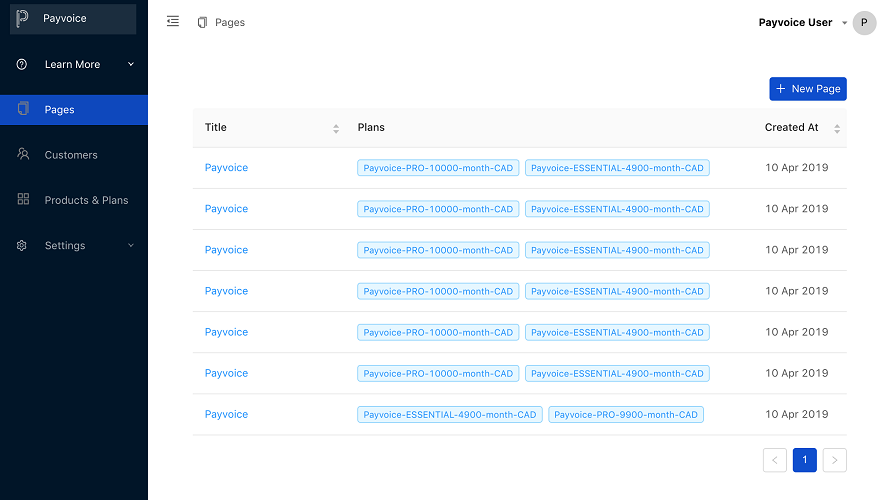Viewport: 890px width, 500px height.
Task: Collapse the sidebar with the menu-fold icon
Action: point(173,22)
